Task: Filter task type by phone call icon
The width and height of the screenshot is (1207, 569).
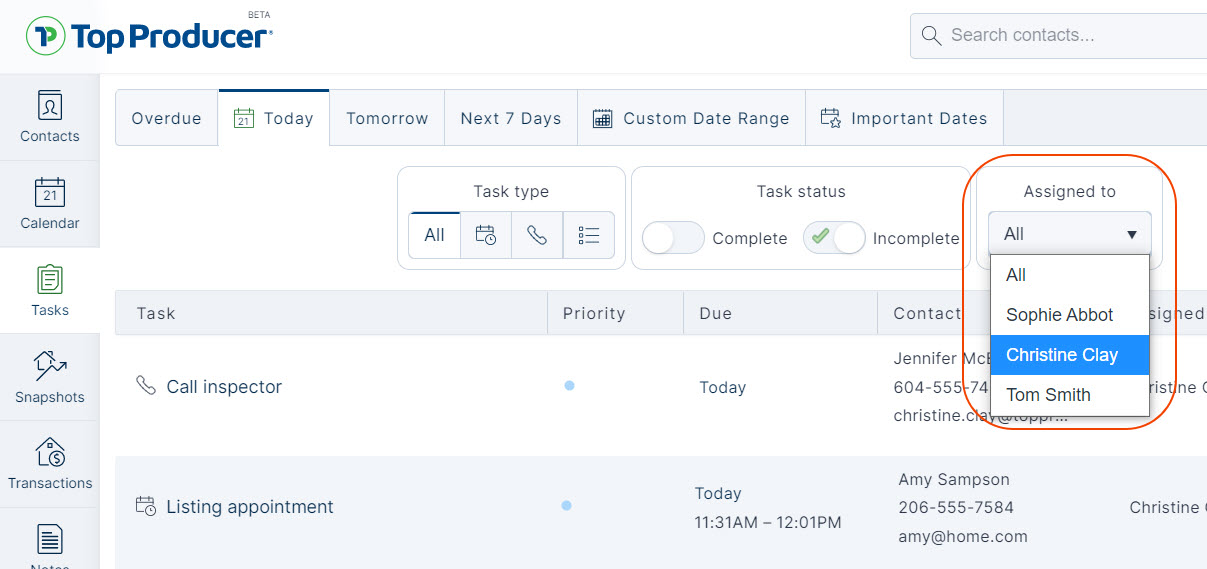Action: 537,235
